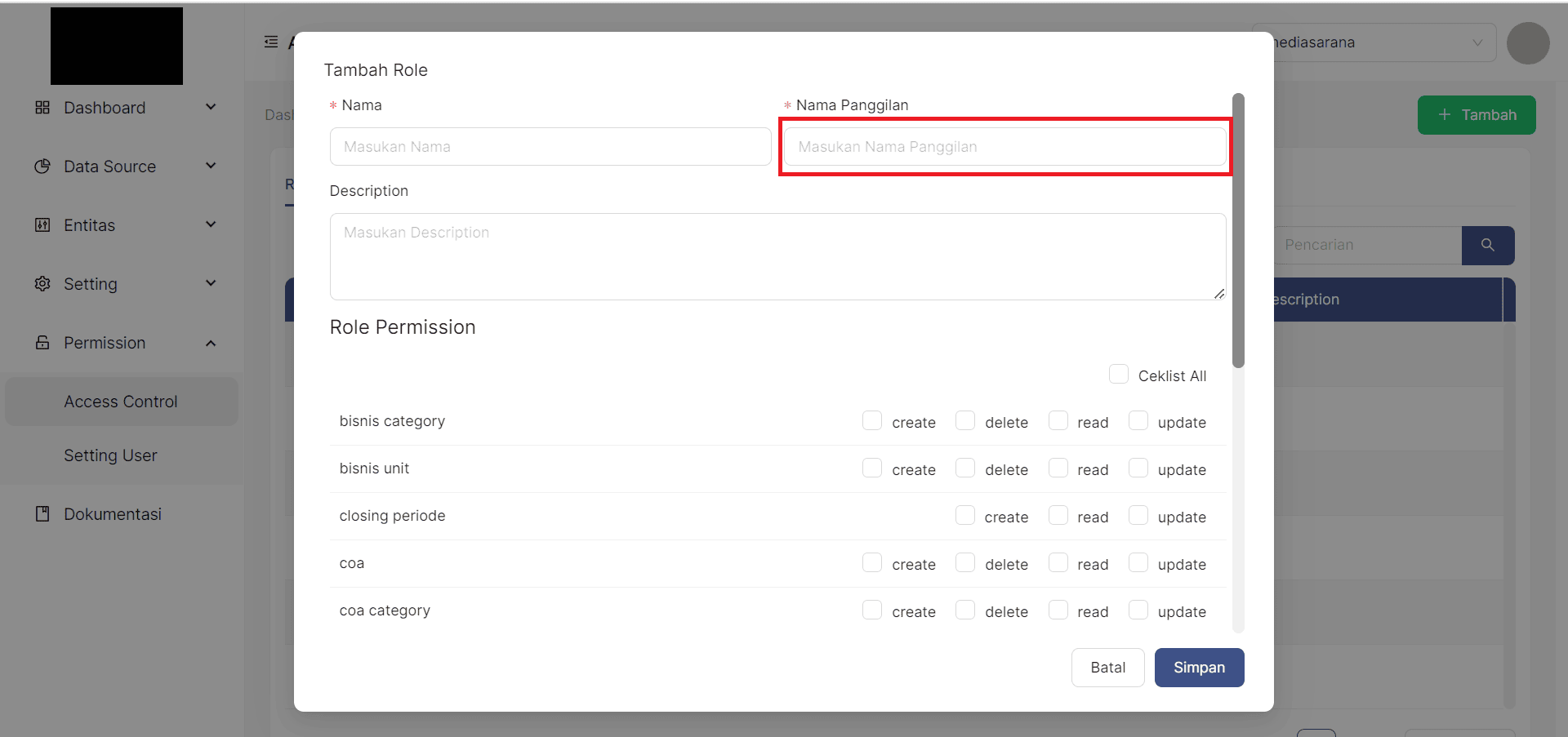Open Setting User menu item
Viewport: 1568px width, 737px height.
pyautogui.click(x=110, y=455)
